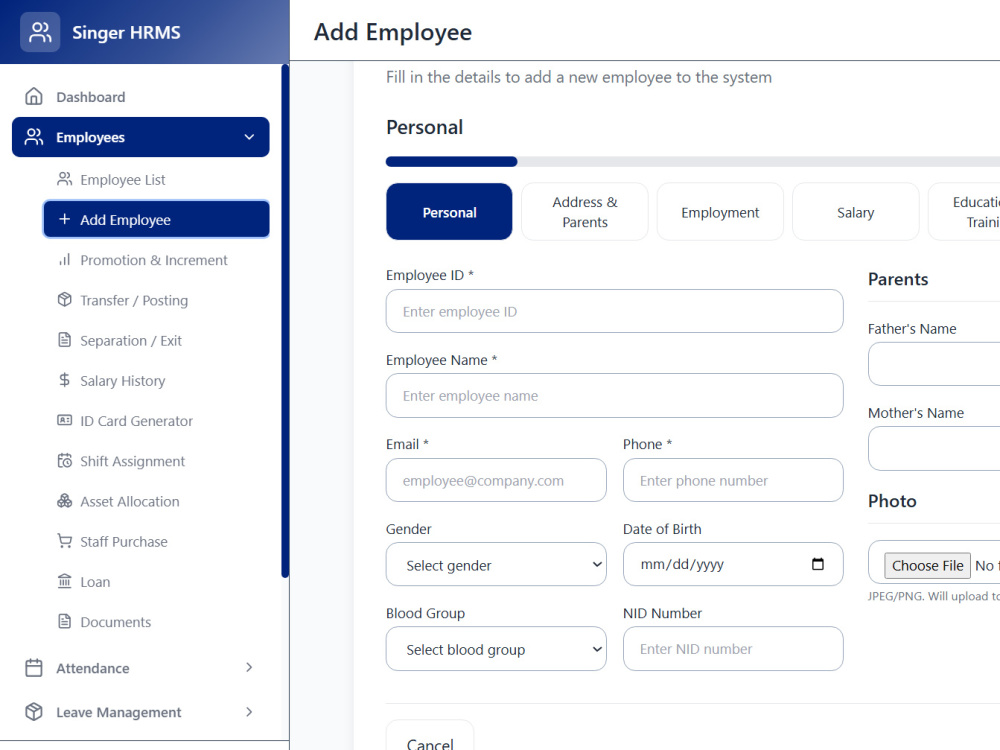Focus the Date of Birth field
The width and height of the screenshot is (1000, 750).
pos(733,564)
